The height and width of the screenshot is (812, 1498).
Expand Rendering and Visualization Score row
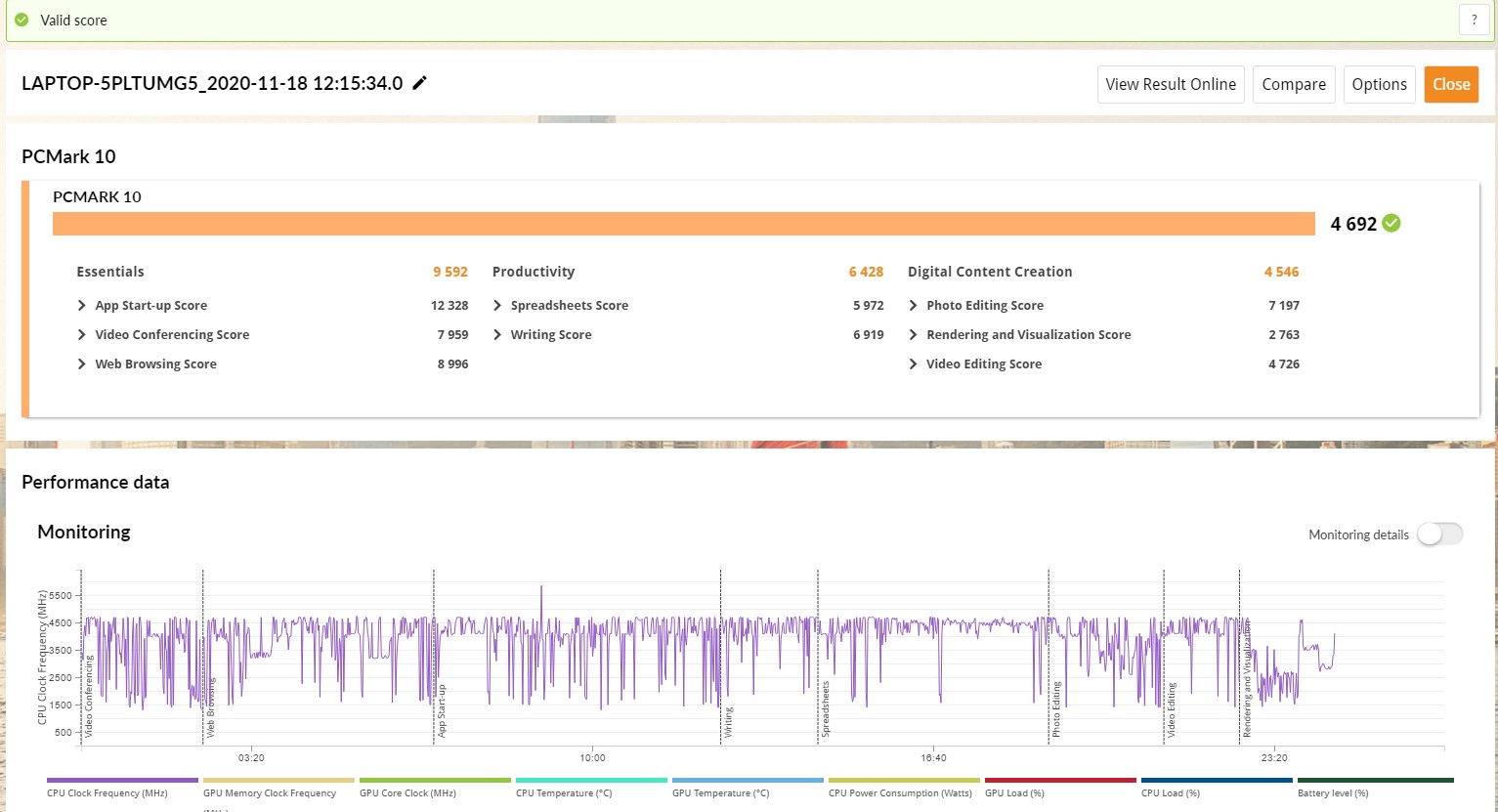1104,334
